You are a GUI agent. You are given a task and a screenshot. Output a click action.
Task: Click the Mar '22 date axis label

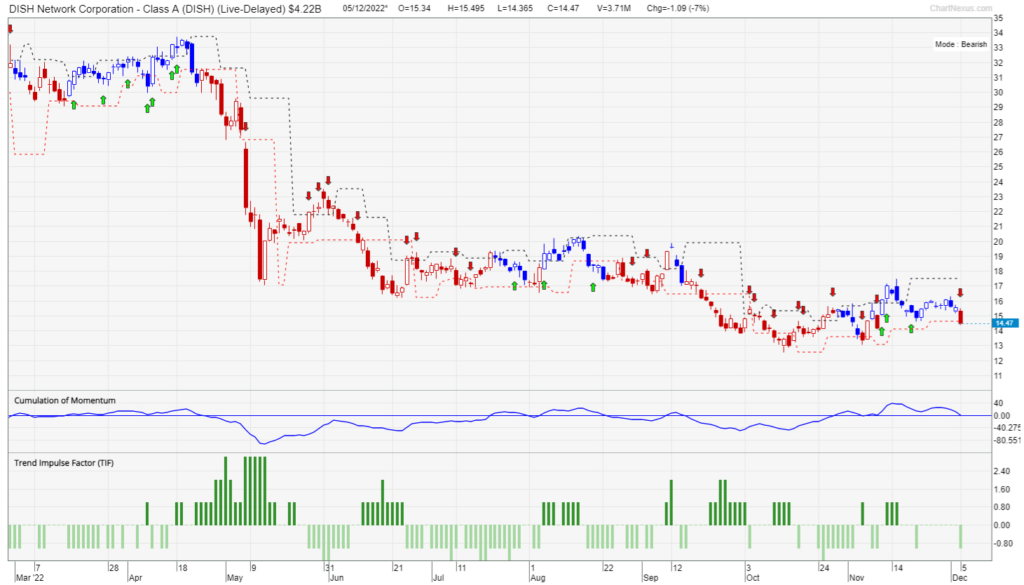coord(30,578)
